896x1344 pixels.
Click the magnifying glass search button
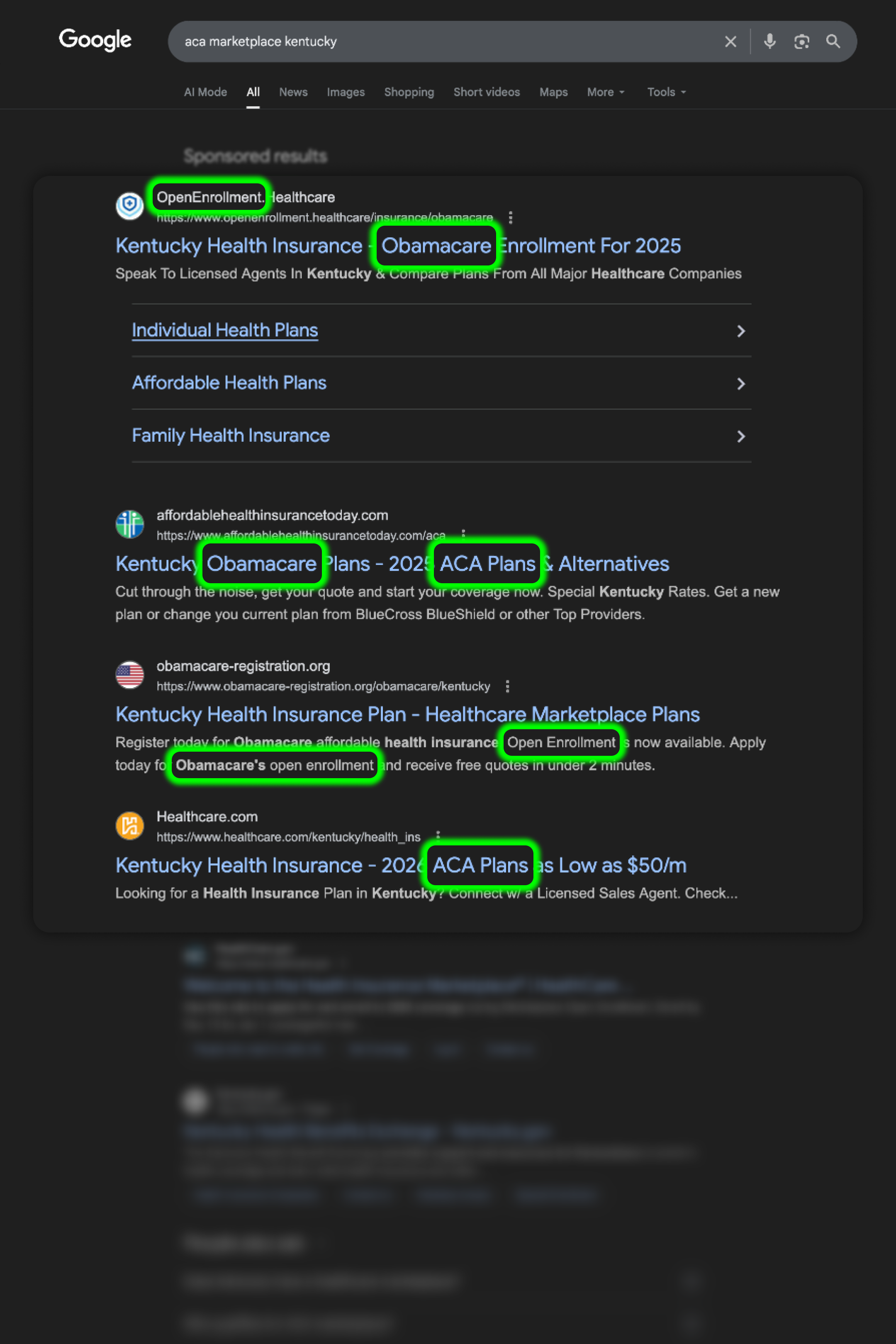pyautogui.click(x=833, y=42)
